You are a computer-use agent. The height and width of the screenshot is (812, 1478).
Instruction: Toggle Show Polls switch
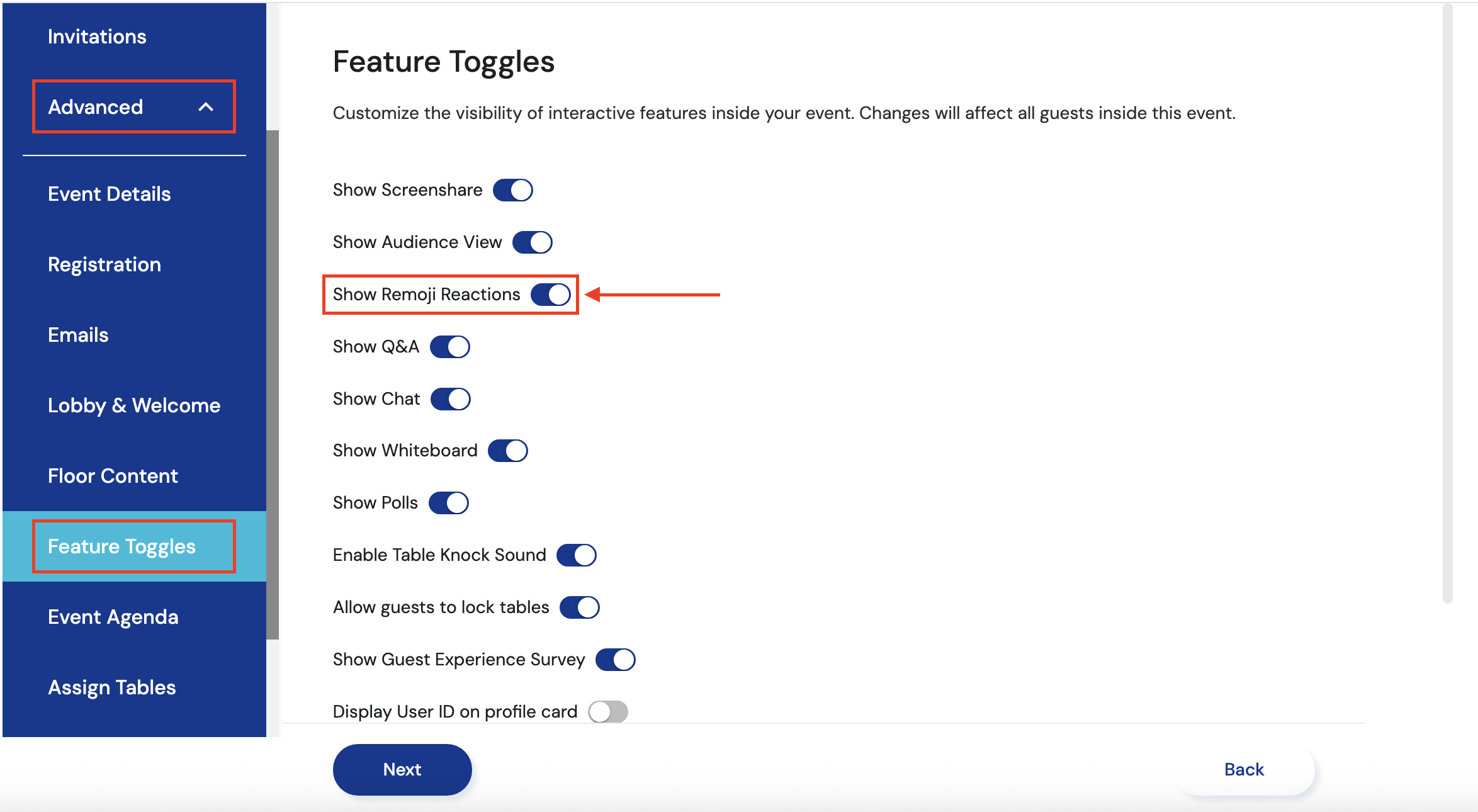(448, 503)
